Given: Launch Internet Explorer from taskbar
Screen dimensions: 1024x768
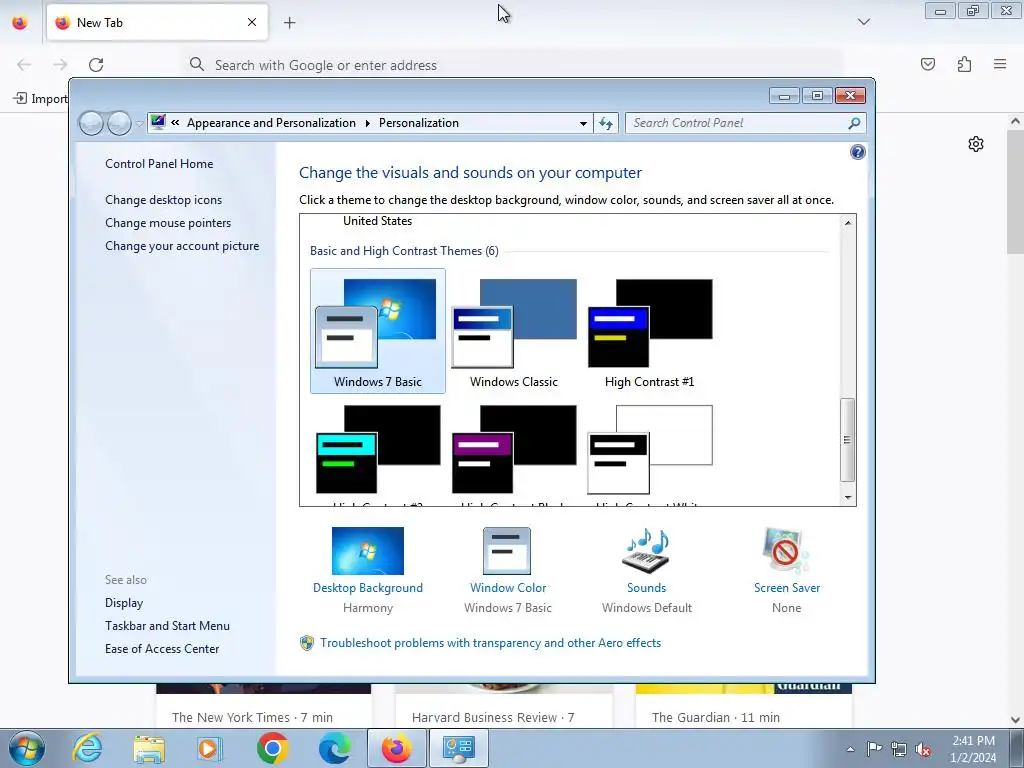Looking at the screenshot, I should coord(88,748).
